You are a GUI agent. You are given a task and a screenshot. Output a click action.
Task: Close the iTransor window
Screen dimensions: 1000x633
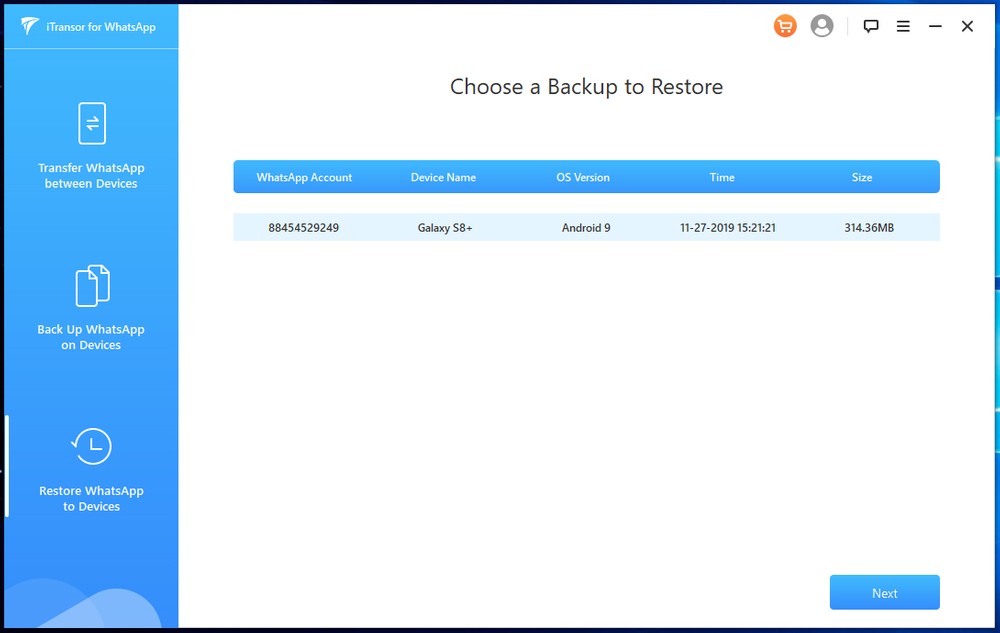[x=967, y=26]
